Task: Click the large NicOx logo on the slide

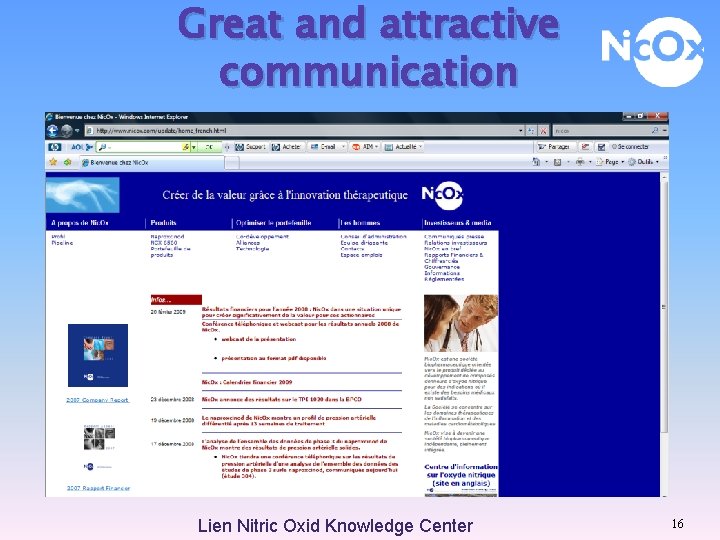Action: (x=652, y=51)
